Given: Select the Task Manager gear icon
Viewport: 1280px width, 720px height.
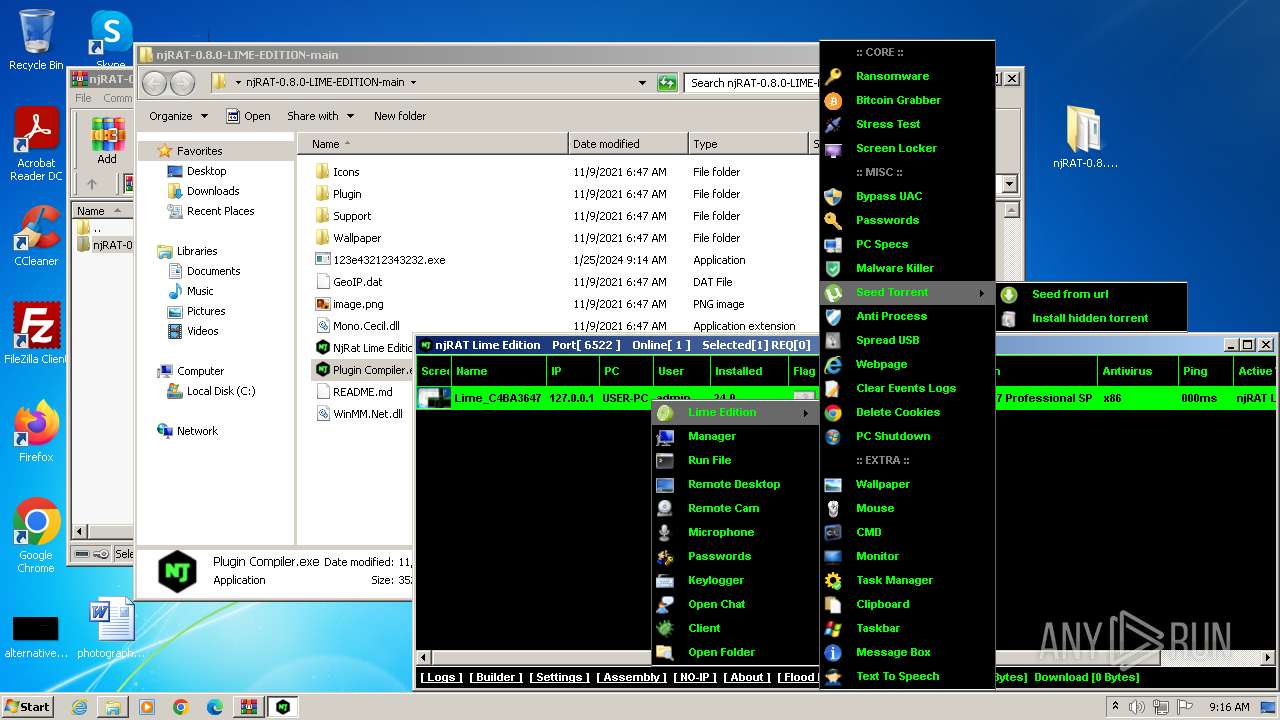Looking at the screenshot, I should pyautogui.click(x=833, y=580).
